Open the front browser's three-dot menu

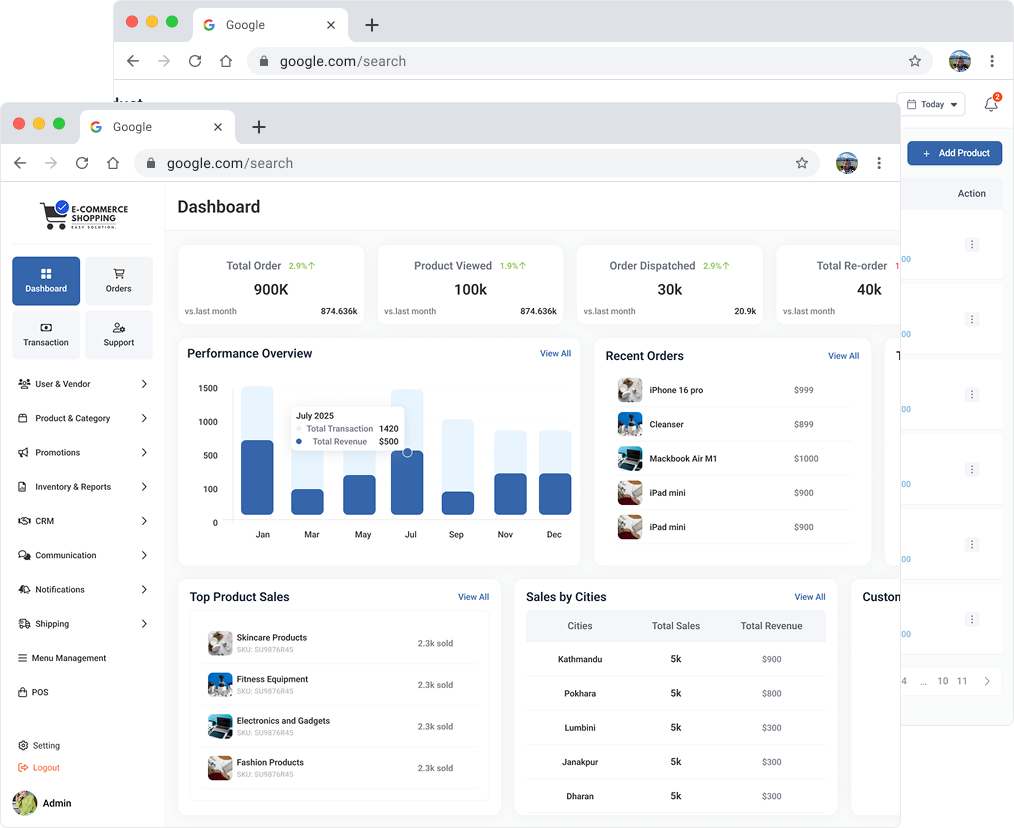click(878, 163)
